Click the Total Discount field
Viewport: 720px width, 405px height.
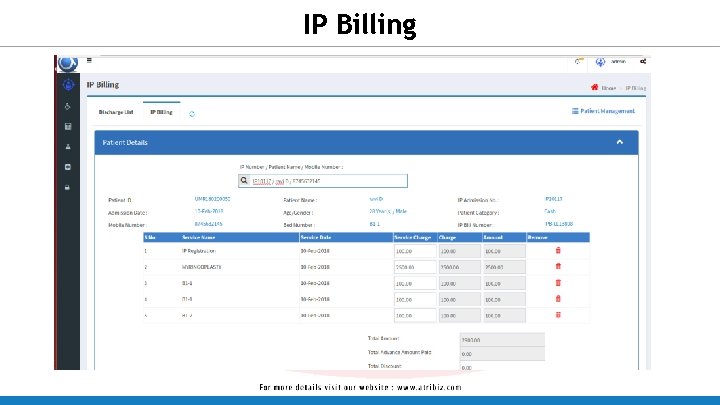(x=502, y=367)
